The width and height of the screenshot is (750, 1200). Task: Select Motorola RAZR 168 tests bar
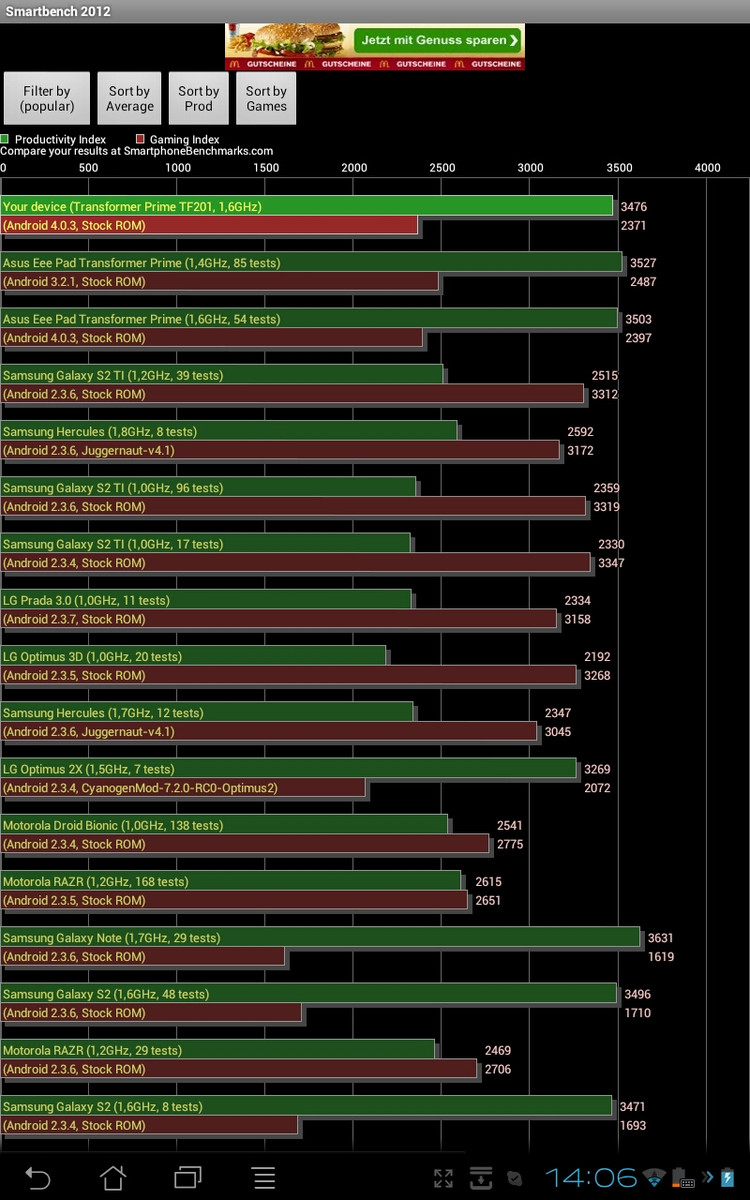[x=231, y=881]
